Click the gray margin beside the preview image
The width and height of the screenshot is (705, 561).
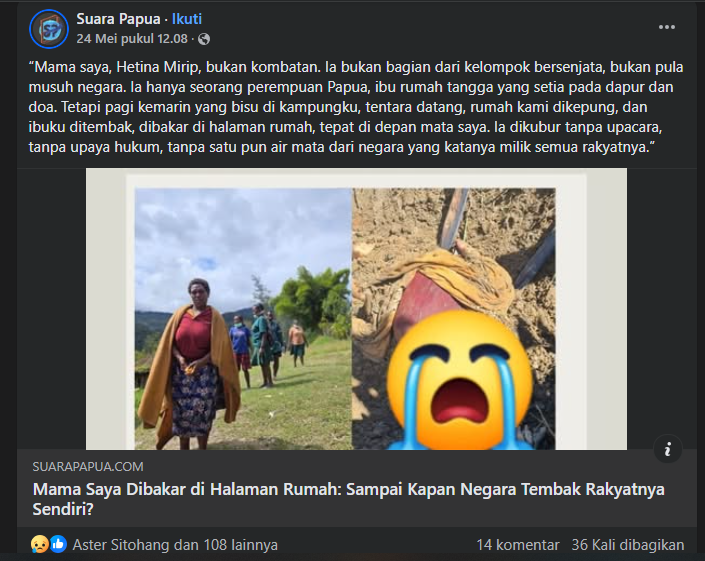pos(106,309)
